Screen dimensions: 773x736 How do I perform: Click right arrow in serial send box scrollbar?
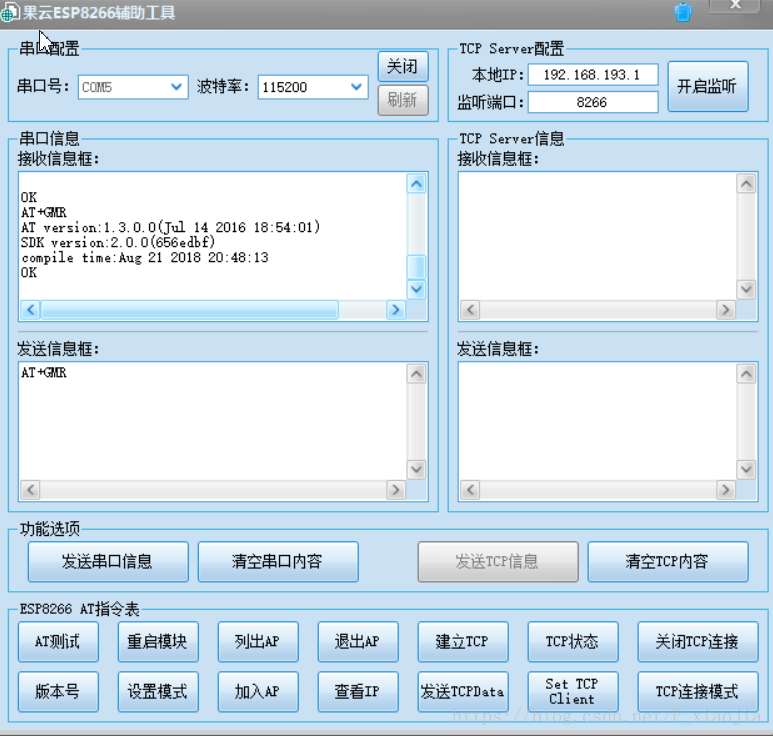(x=396, y=490)
